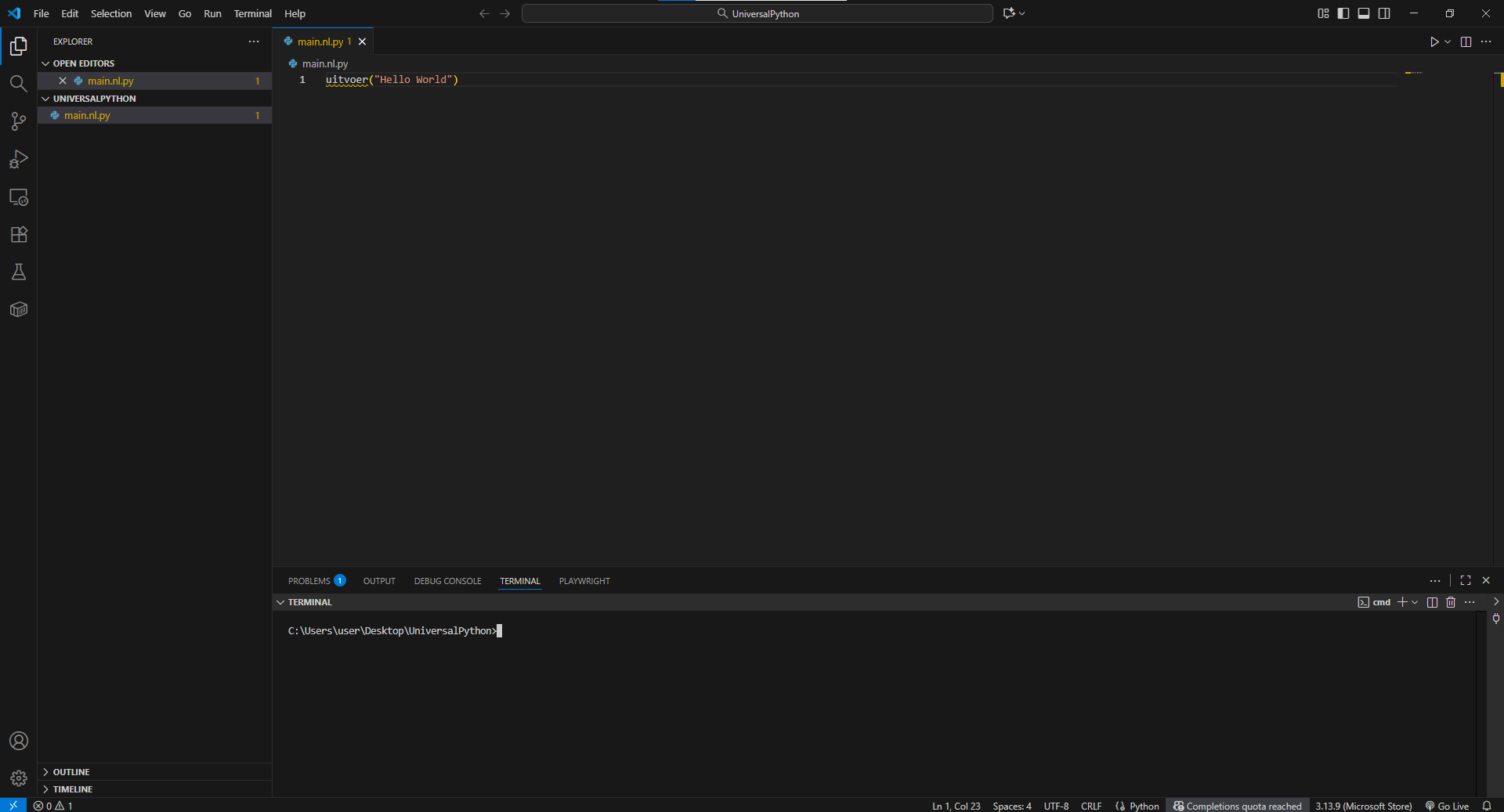The width and height of the screenshot is (1504, 812).
Task: Start Go Live server from status bar
Action: (1446, 806)
